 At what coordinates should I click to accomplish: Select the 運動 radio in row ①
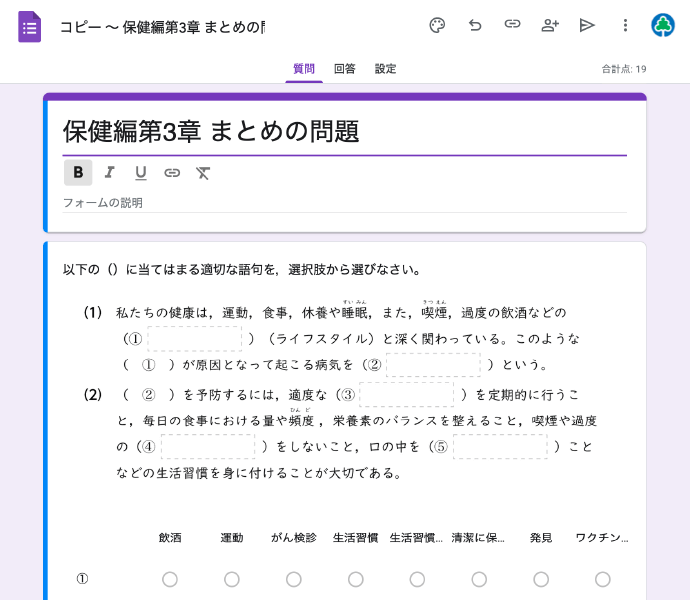pyautogui.click(x=232, y=579)
